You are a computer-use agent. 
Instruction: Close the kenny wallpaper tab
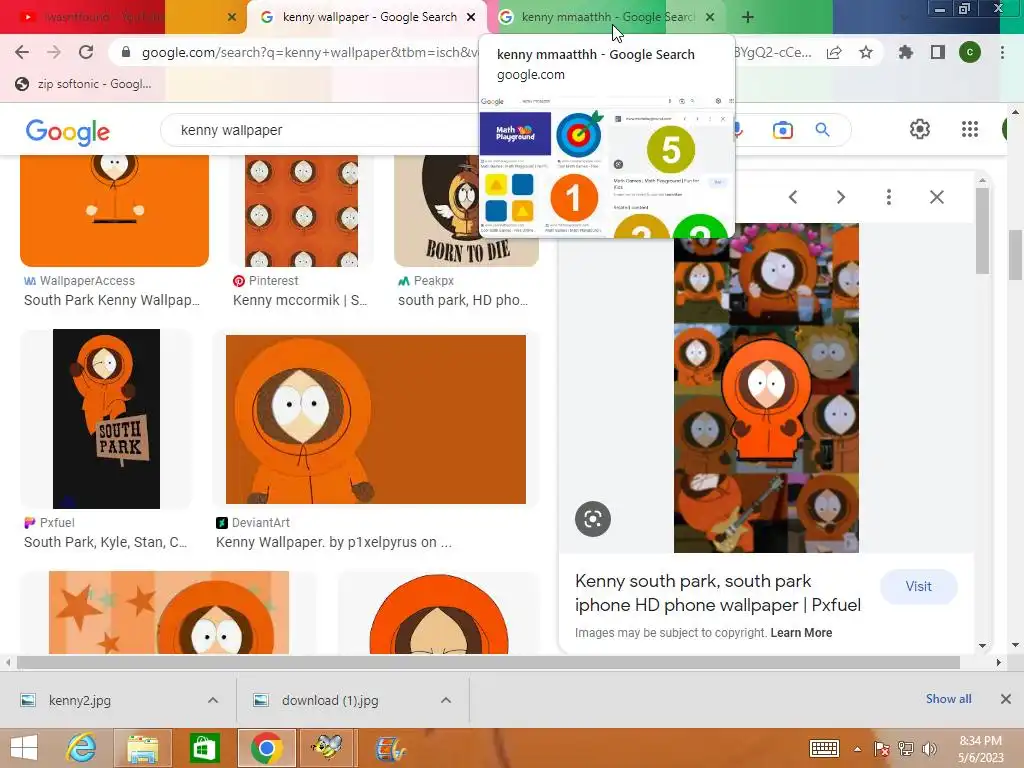click(x=471, y=17)
